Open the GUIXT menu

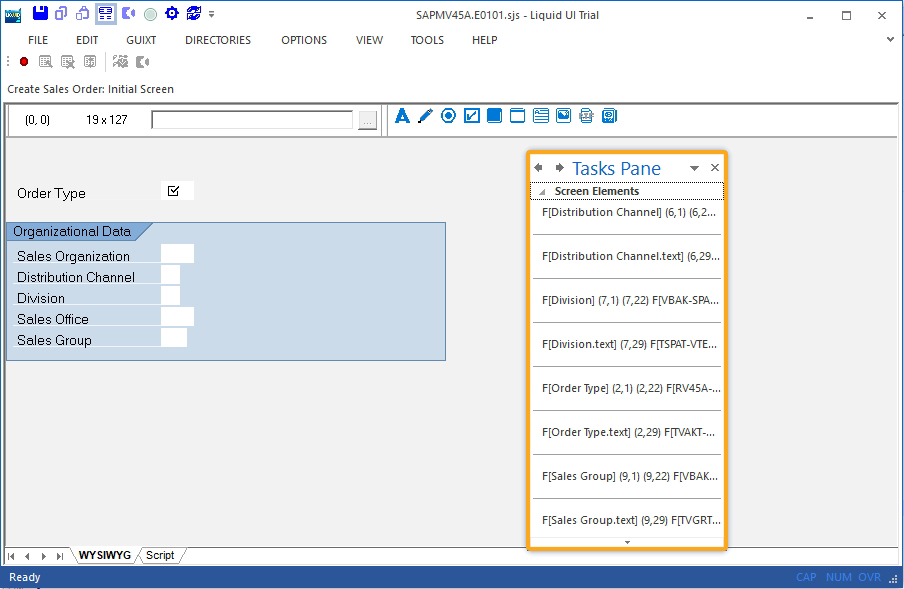(x=141, y=40)
